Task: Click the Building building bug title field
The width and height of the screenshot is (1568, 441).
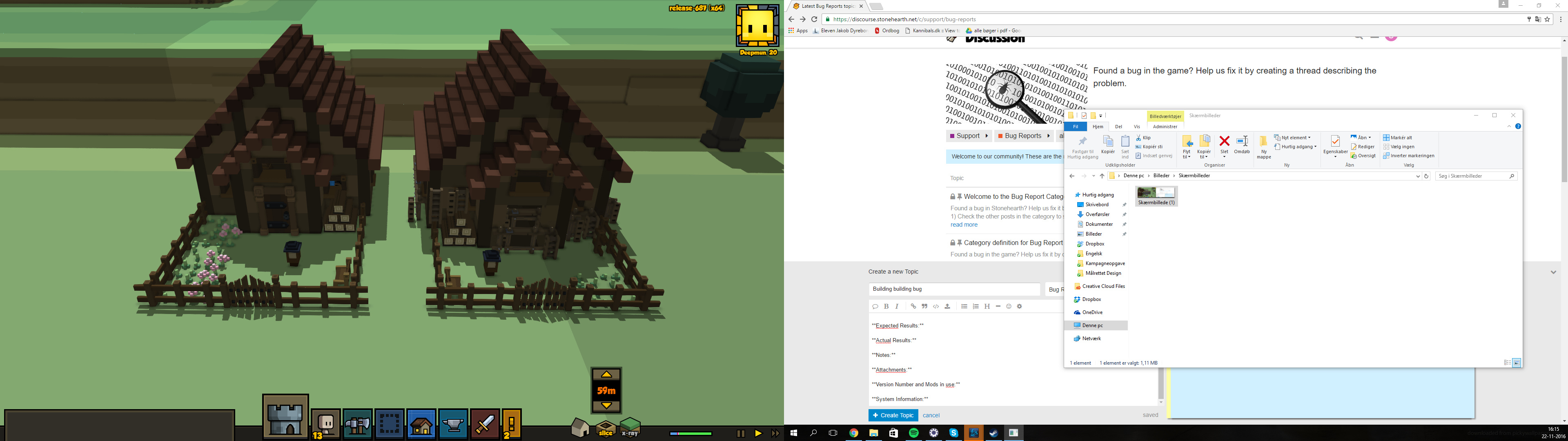Action: click(954, 290)
